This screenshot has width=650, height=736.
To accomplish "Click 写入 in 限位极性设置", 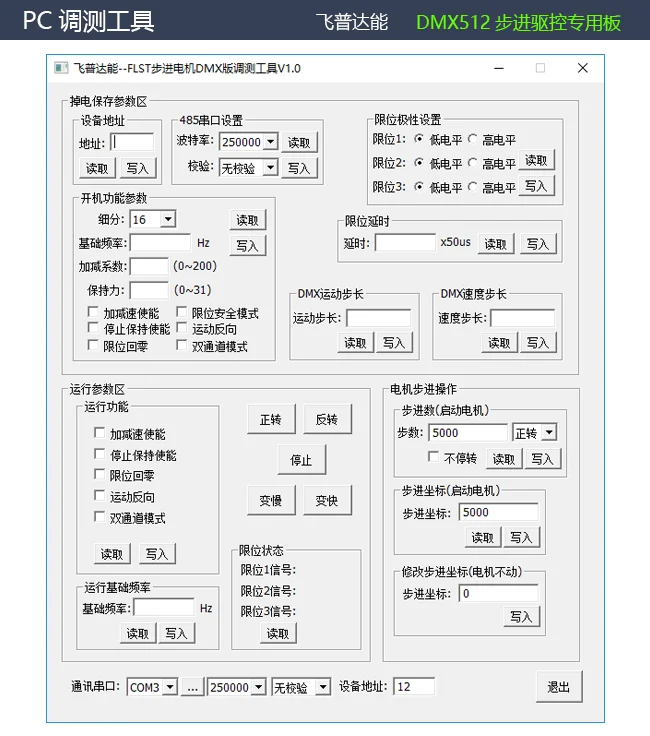I will (x=536, y=186).
